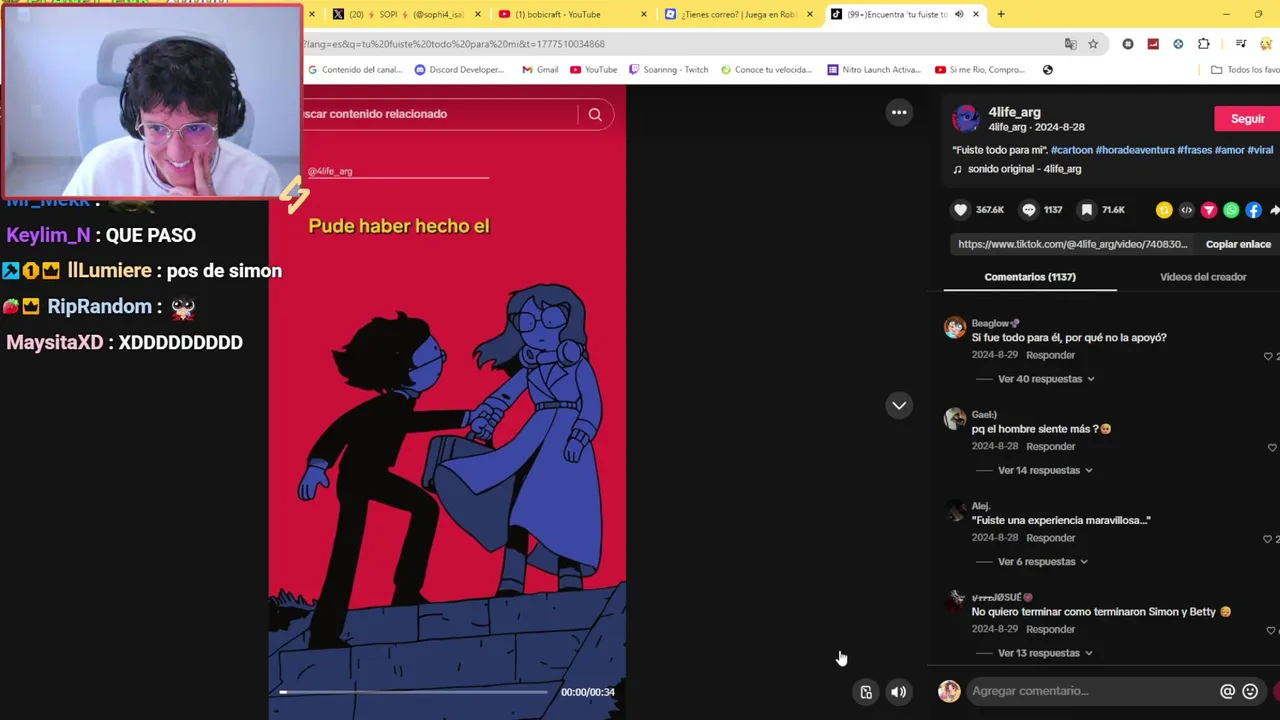
Task: Open the three-dot more options menu
Action: click(x=899, y=112)
